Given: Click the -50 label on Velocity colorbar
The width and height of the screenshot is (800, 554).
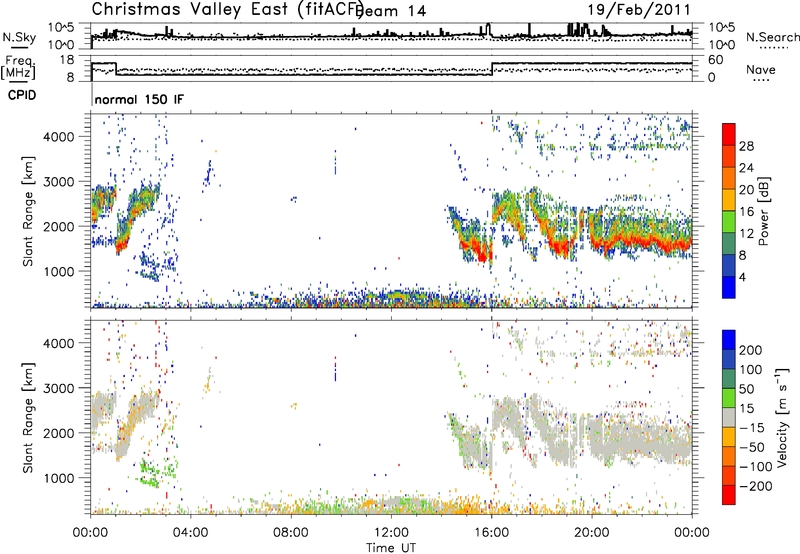Looking at the screenshot, I should pos(751,447).
